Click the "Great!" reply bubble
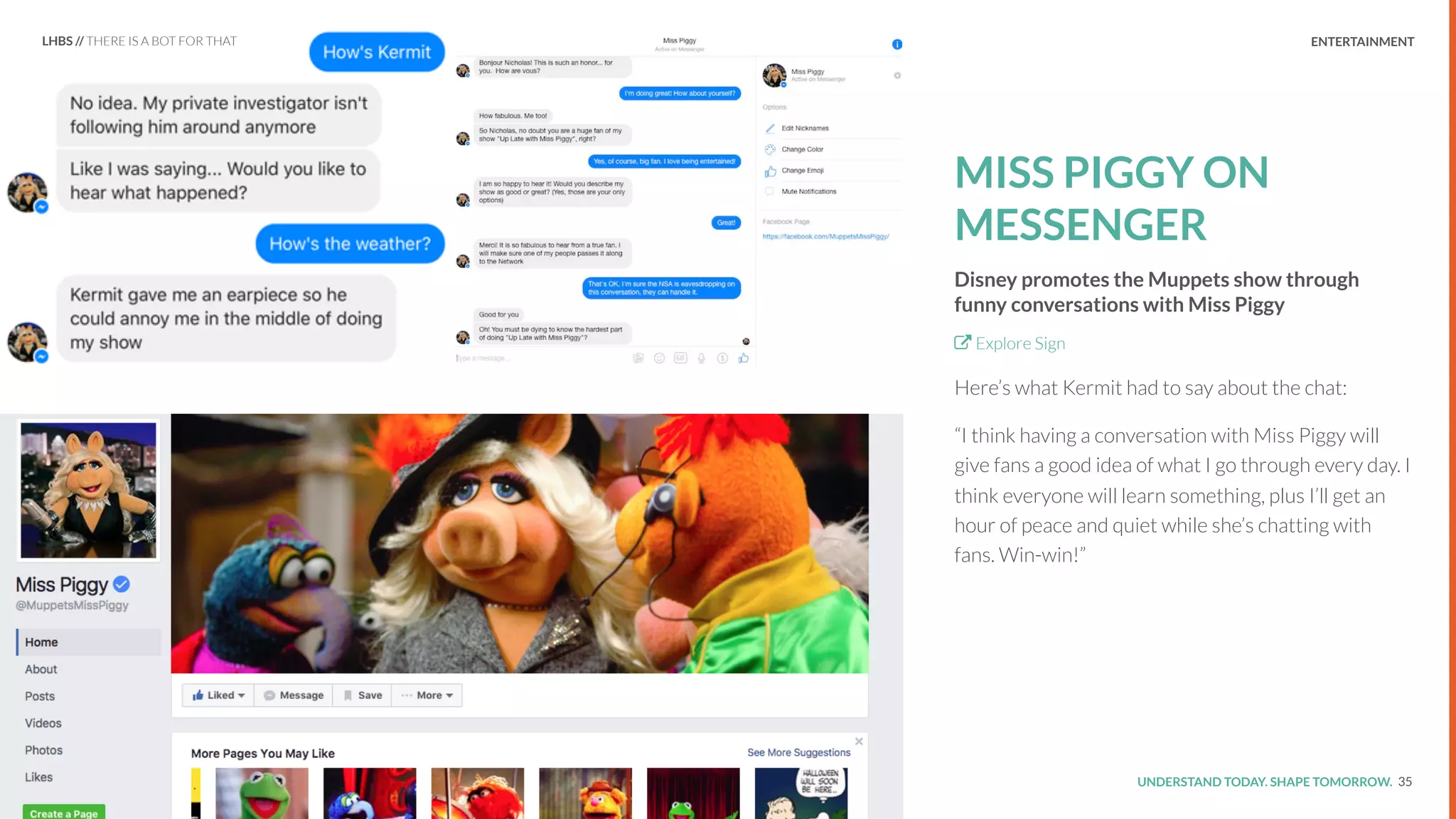The image size is (1456, 819). pos(726,223)
